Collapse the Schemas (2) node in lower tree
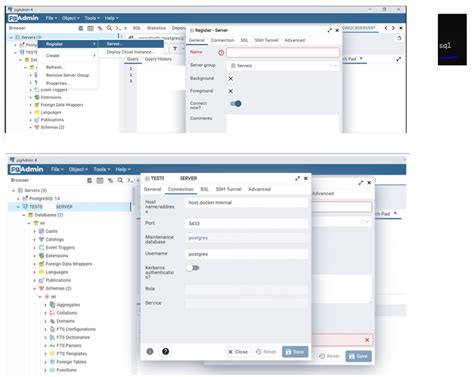Image resolution: width=474 pixels, height=377 pixels. 35,289
